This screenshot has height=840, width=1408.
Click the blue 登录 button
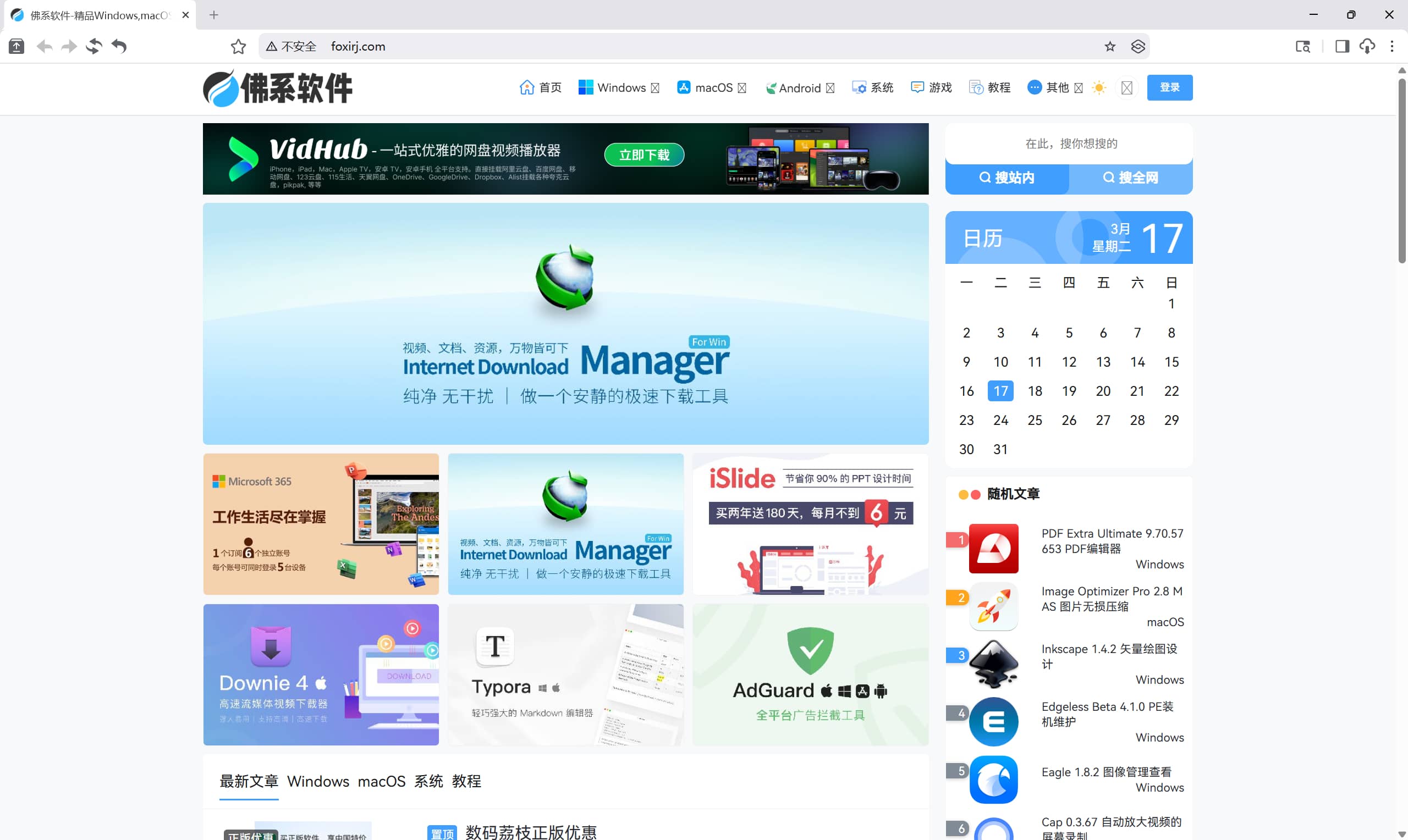coord(1170,88)
